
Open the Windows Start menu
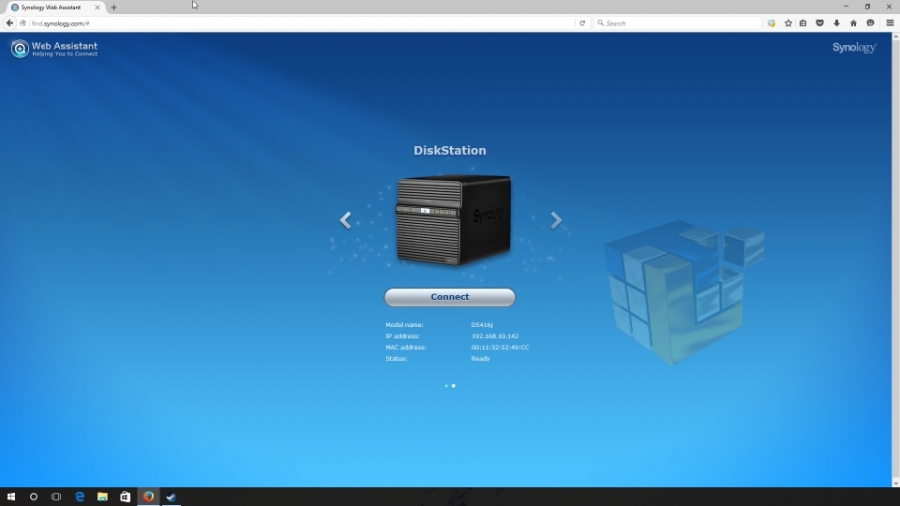click(11, 497)
